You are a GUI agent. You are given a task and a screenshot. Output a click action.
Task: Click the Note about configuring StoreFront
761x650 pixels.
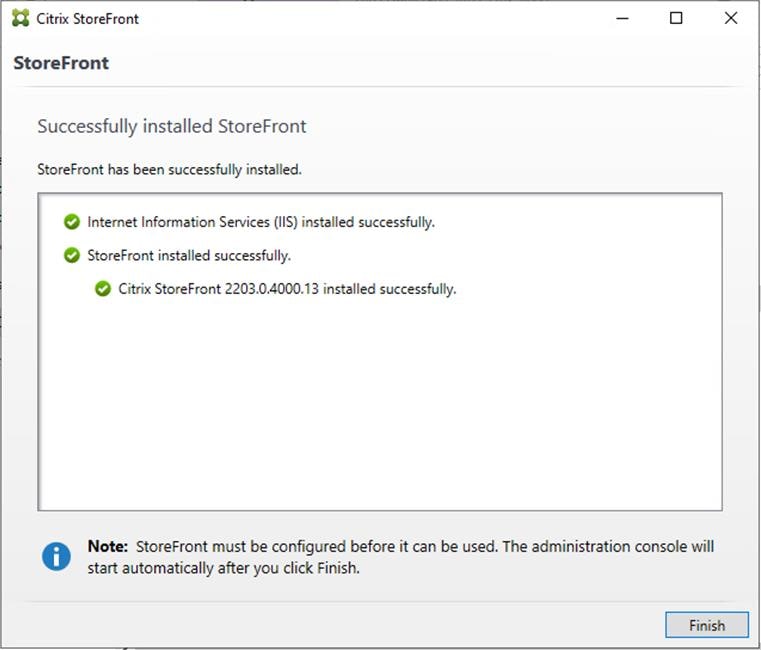[x=401, y=557]
